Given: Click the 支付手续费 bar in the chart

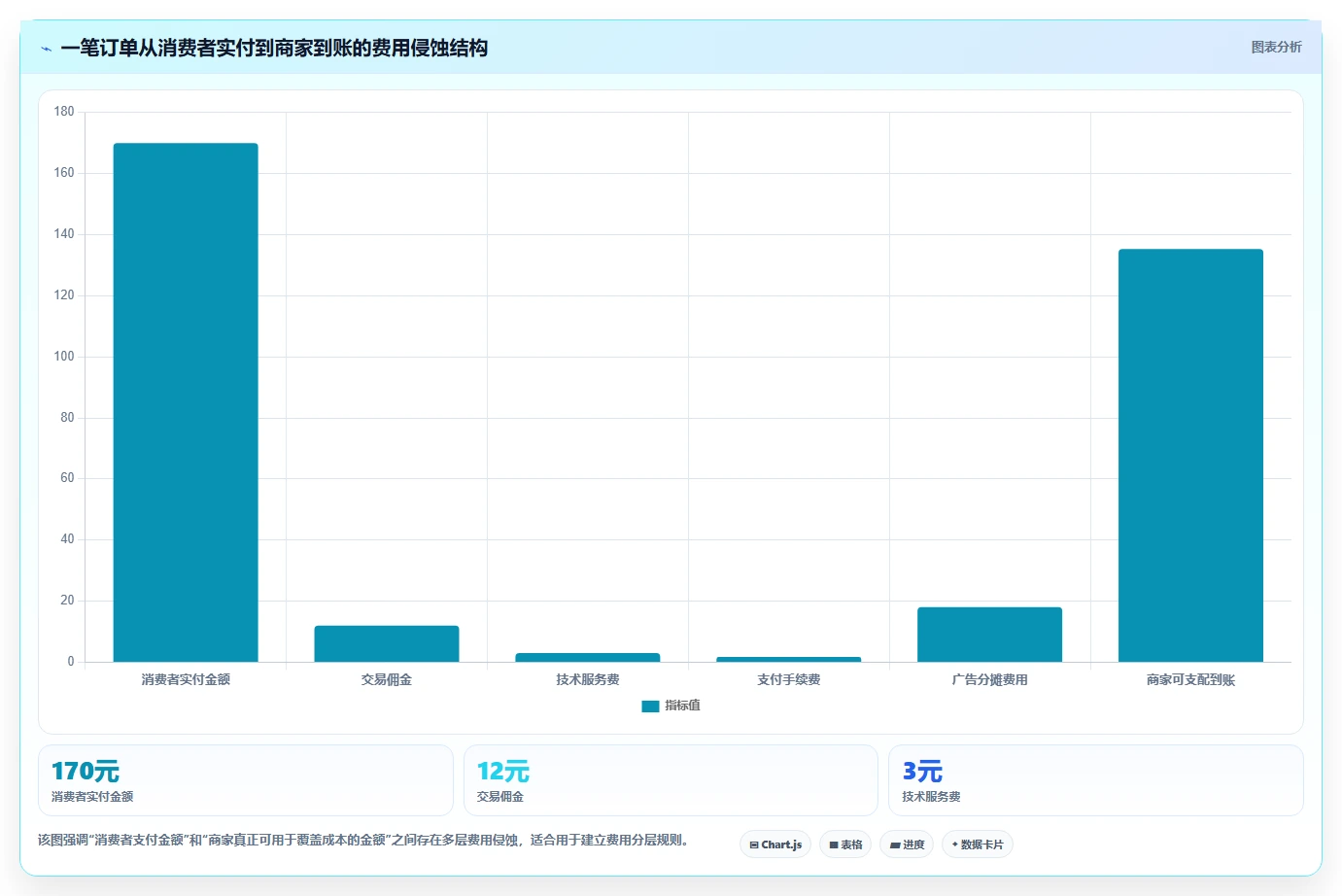Looking at the screenshot, I should (x=789, y=659).
